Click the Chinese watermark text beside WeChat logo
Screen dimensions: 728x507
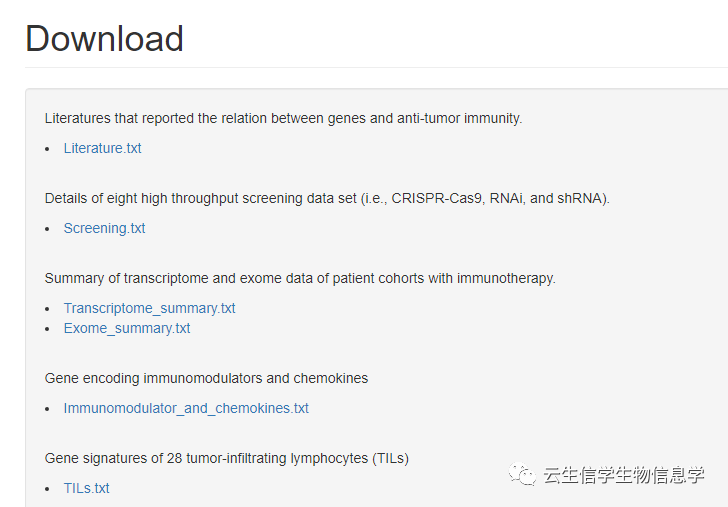[x=624, y=475]
